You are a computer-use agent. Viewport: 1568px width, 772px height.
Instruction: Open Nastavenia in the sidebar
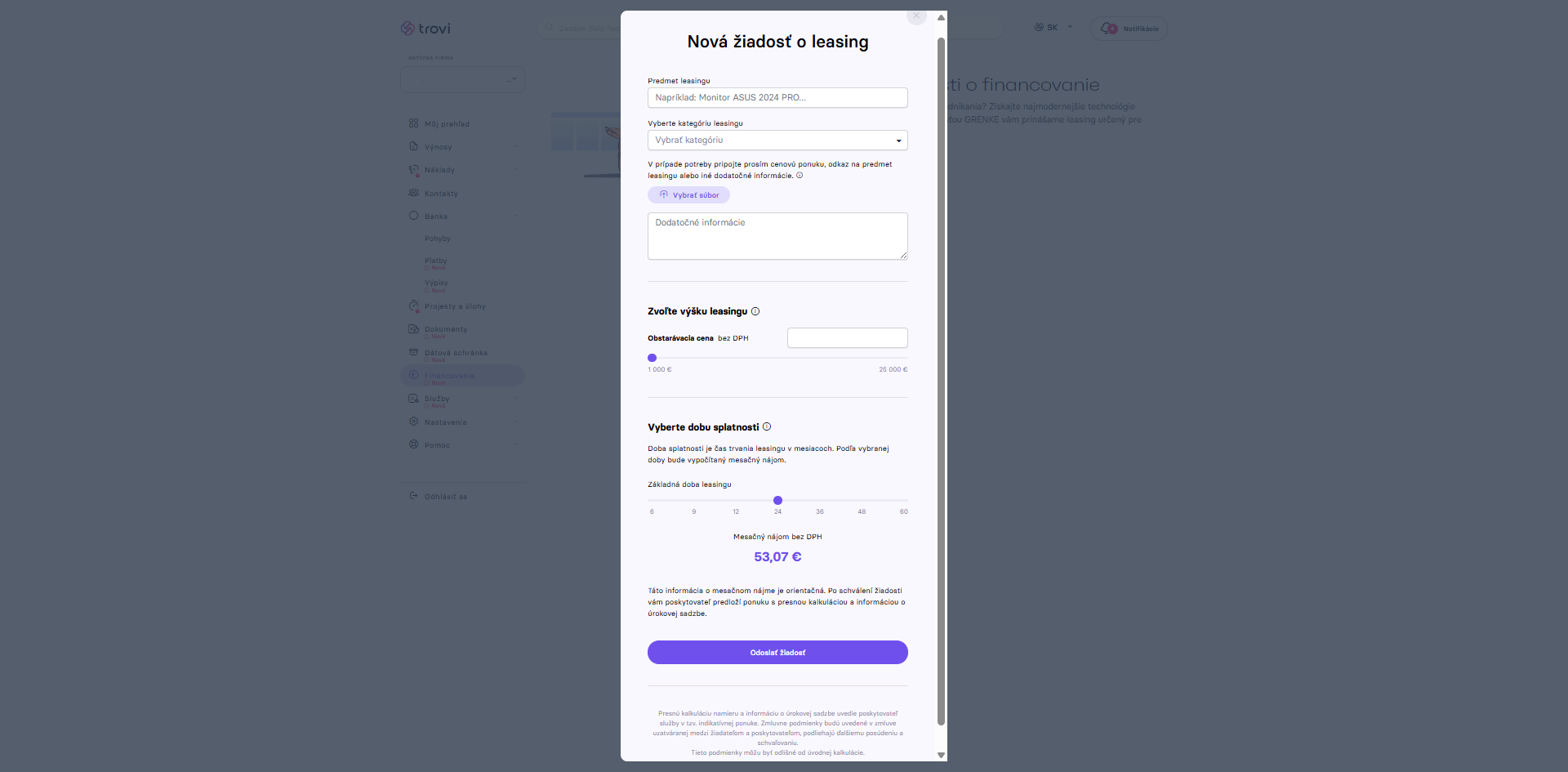pyautogui.click(x=446, y=422)
